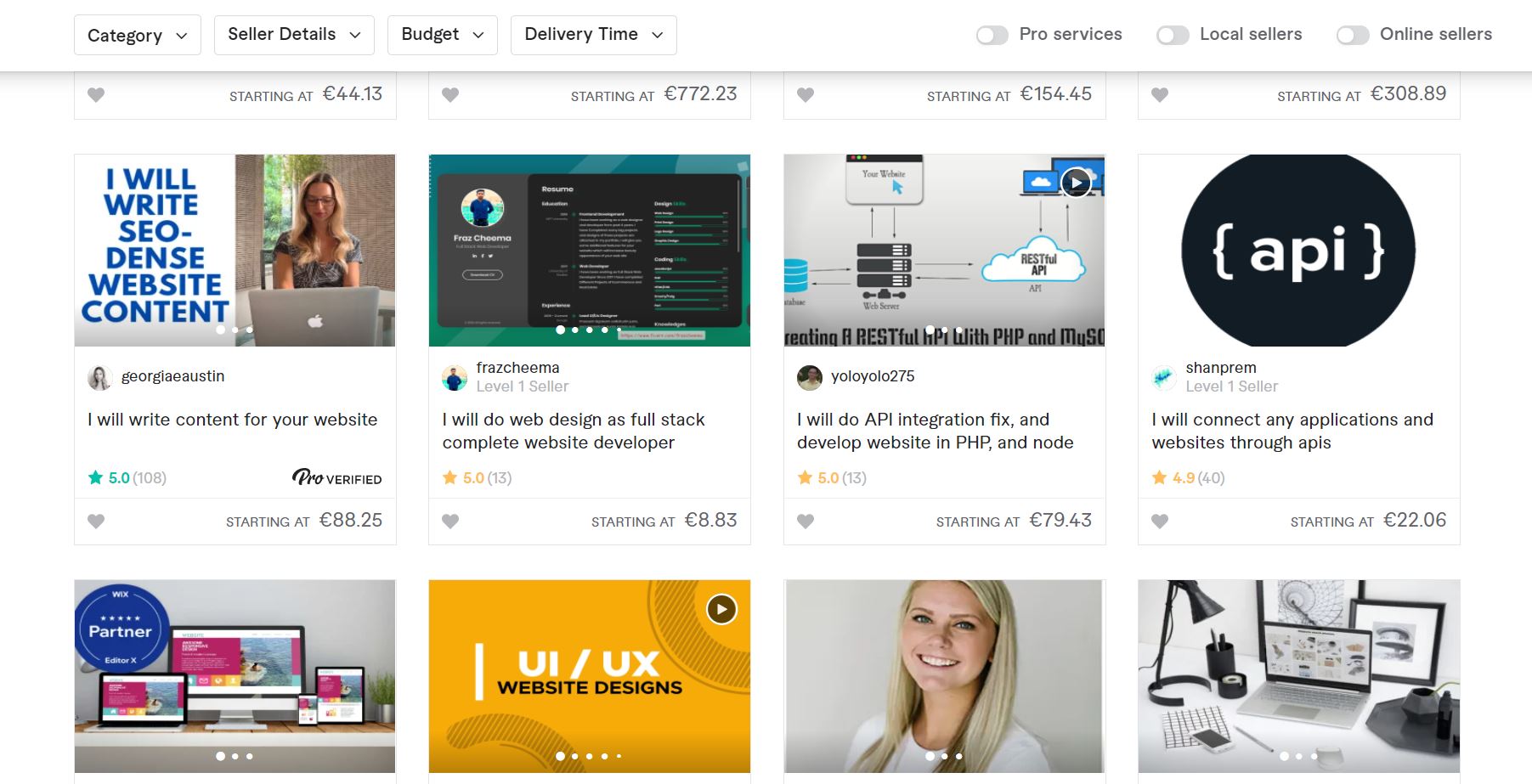Save frazcheema's €8.83 gig with heart
This screenshot has height=784, width=1532.
tap(450, 522)
